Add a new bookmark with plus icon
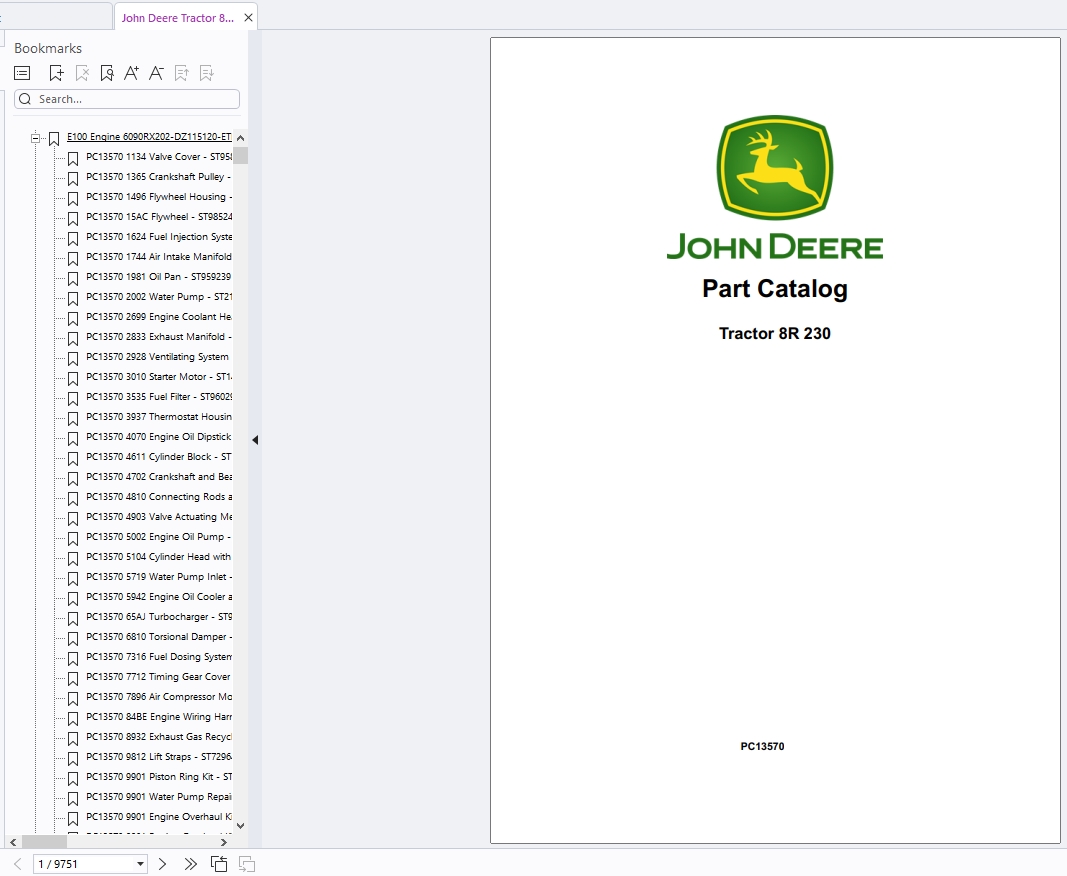 pyautogui.click(x=56, y=73)
